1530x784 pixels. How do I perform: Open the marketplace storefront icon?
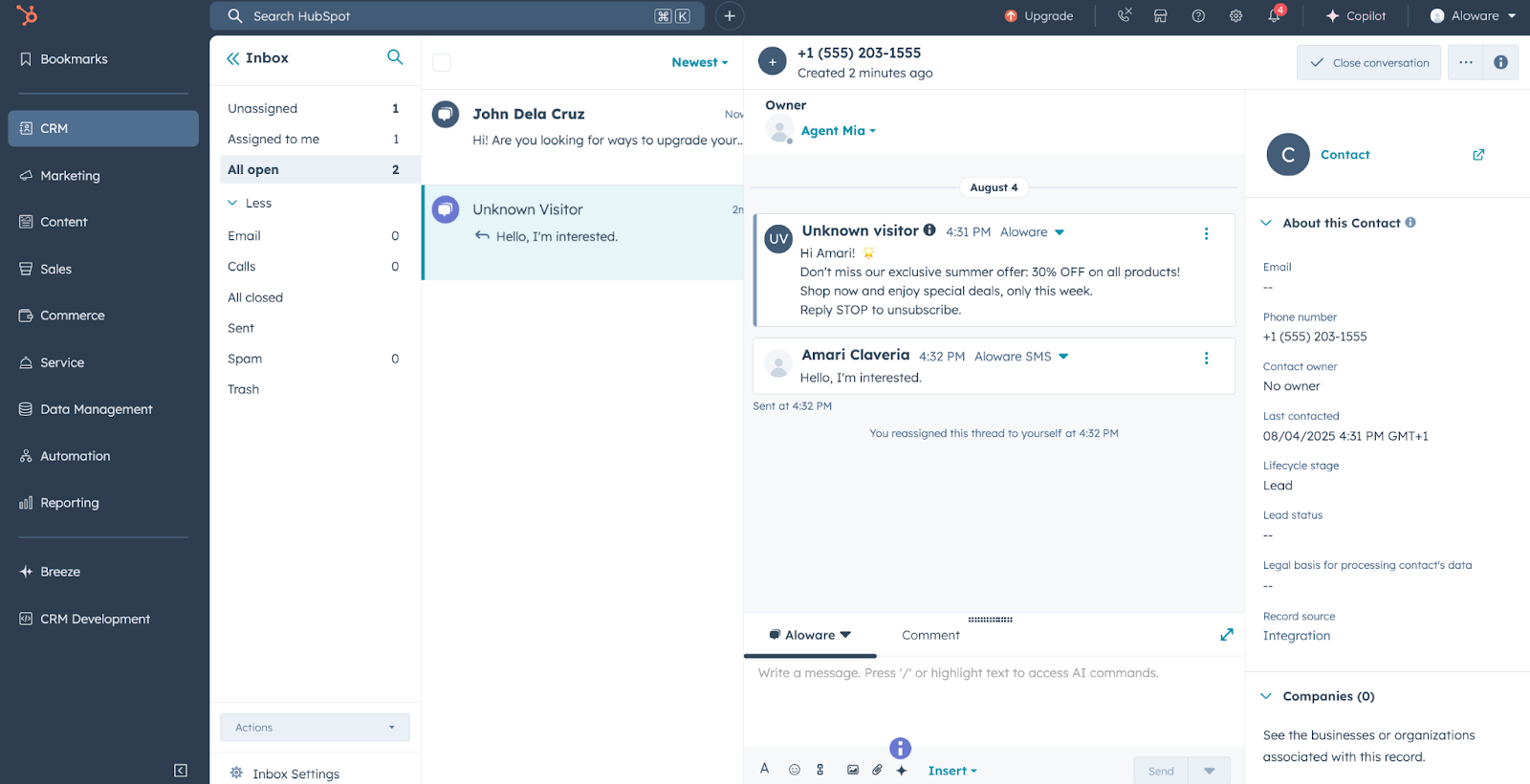pyautogui.click(x=1161, y=15)
